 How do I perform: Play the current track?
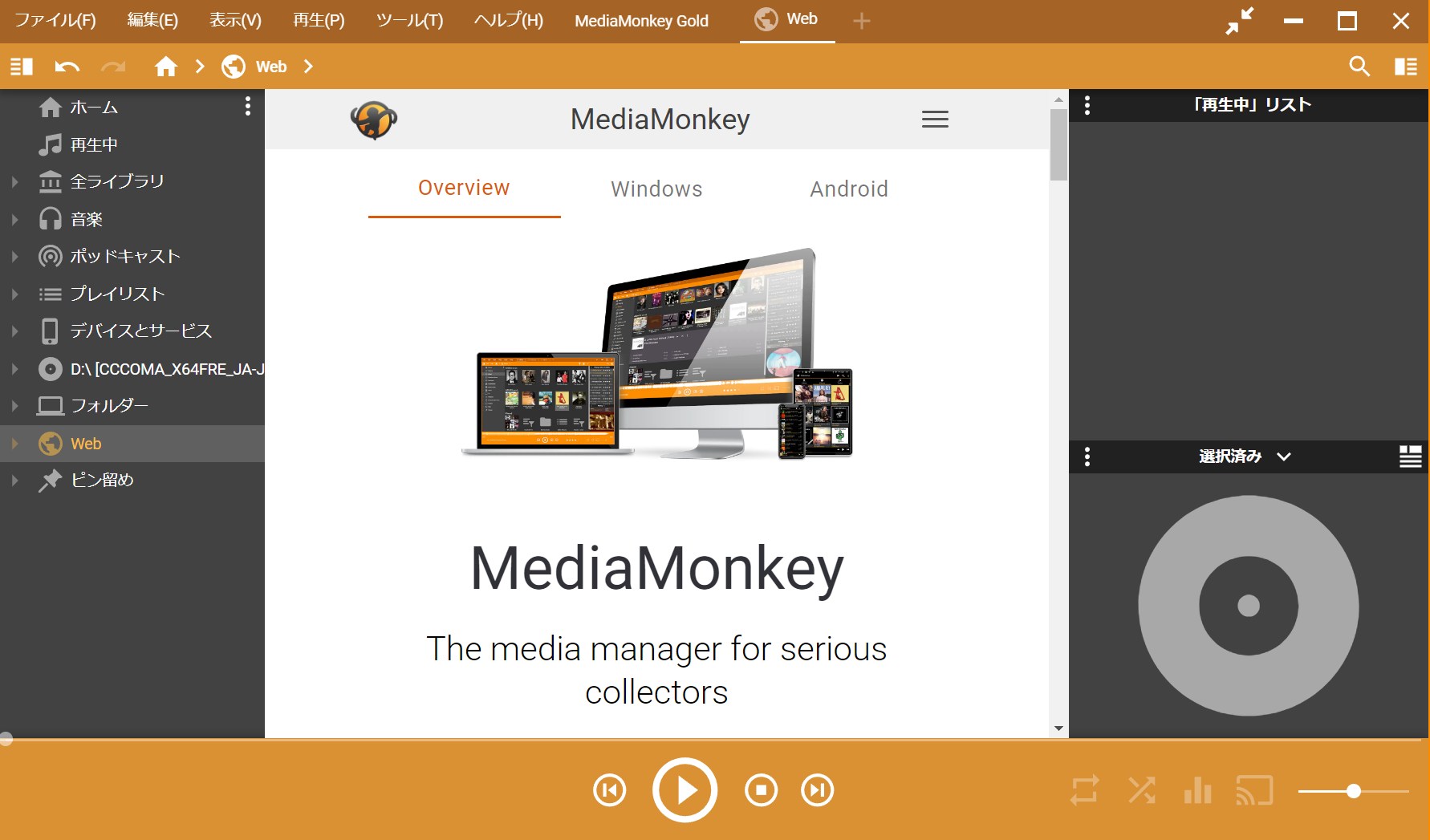(x=685, y=790)
